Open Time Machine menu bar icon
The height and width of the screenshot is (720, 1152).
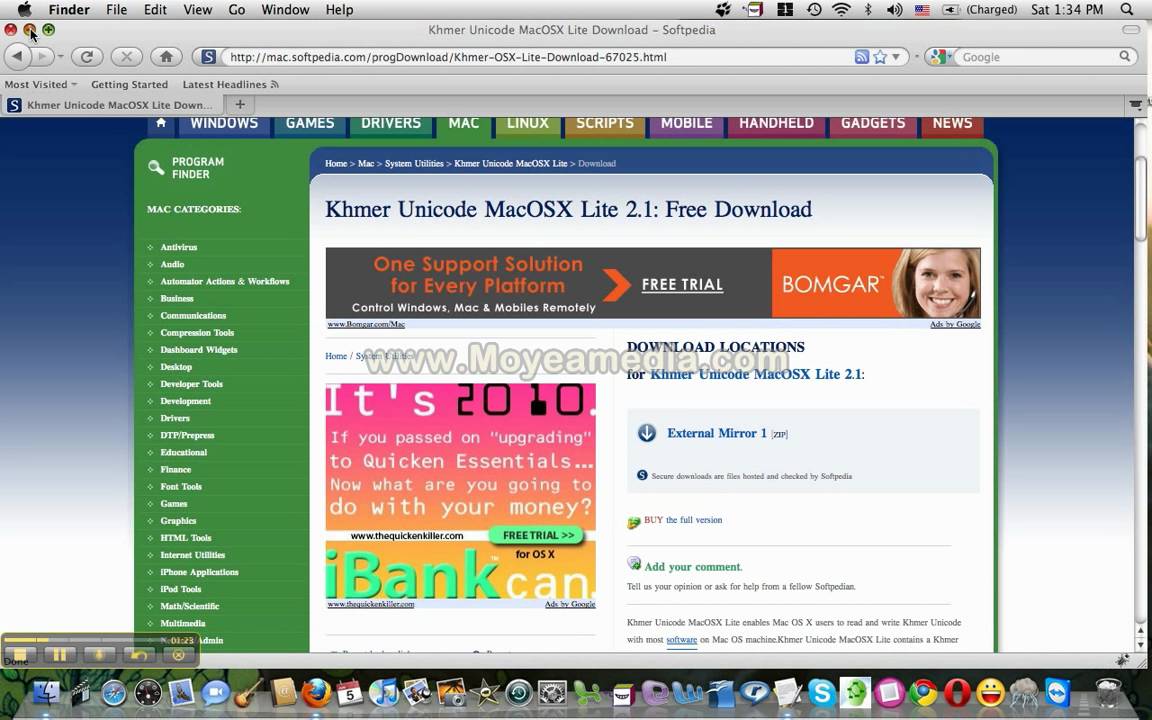(x=814, y=10)
